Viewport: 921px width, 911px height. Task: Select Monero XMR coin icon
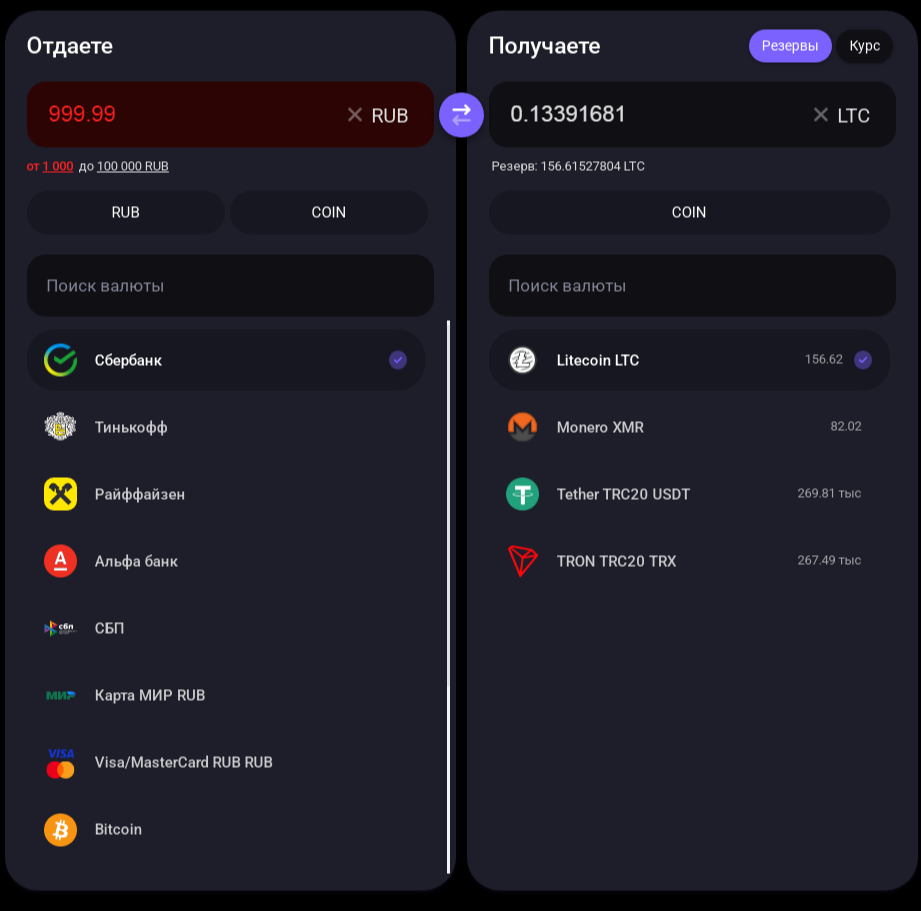pos(522,427)
